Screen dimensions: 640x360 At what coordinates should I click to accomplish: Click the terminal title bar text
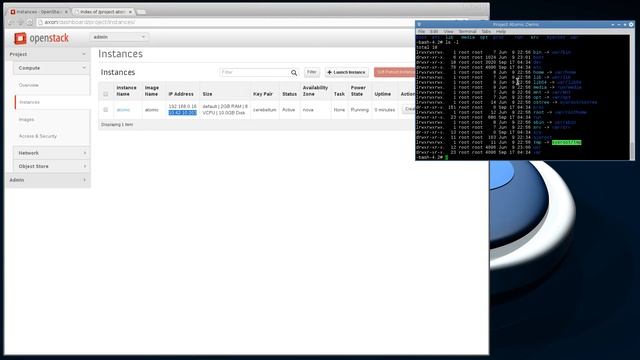[516, 24]
